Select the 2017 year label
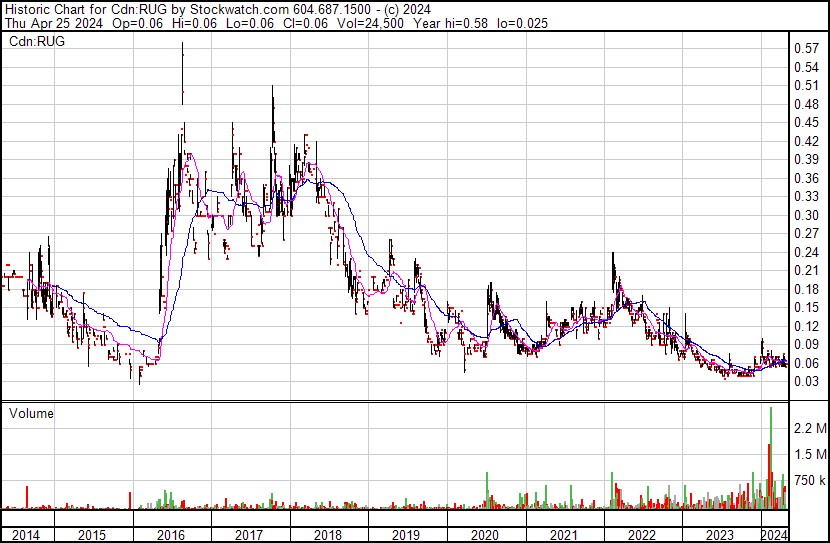The image size is (830, 543). point(249,535)
